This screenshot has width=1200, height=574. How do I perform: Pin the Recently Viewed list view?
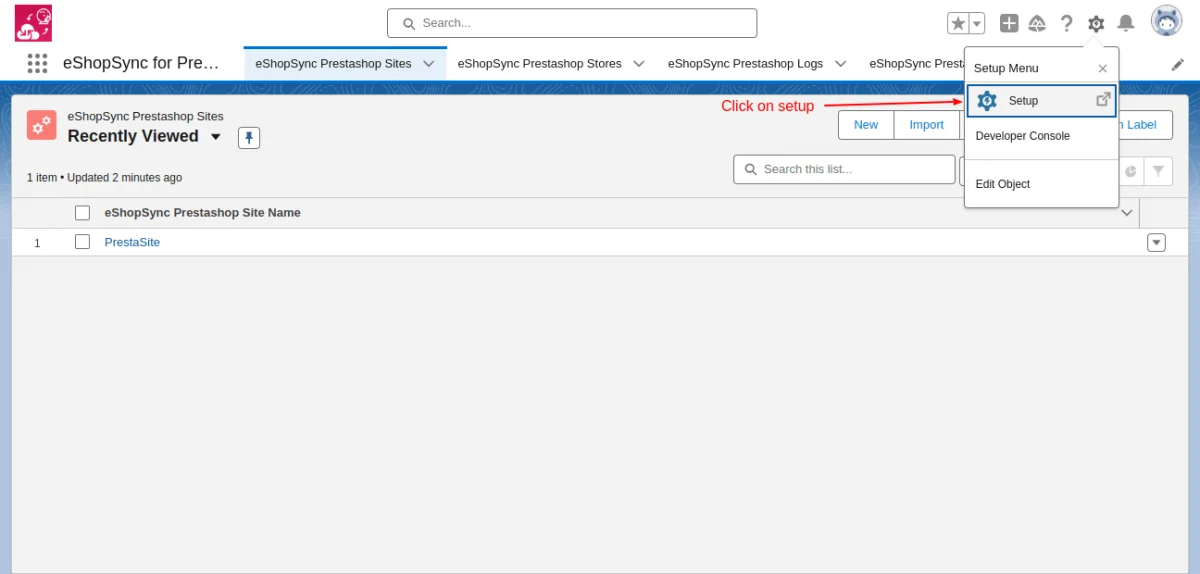tap(249, 138)
